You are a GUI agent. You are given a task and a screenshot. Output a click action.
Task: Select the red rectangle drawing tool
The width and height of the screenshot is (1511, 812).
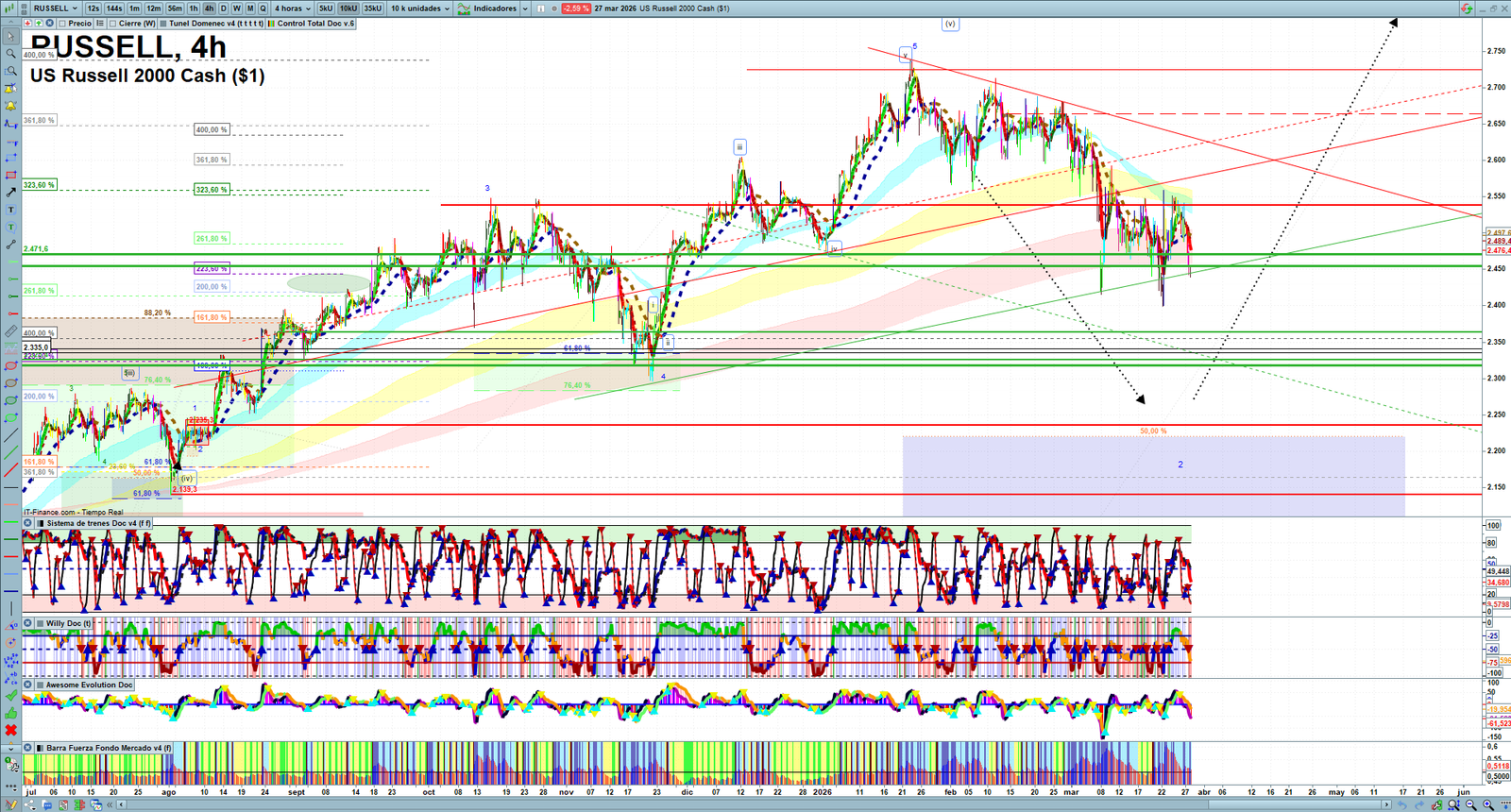10,176
